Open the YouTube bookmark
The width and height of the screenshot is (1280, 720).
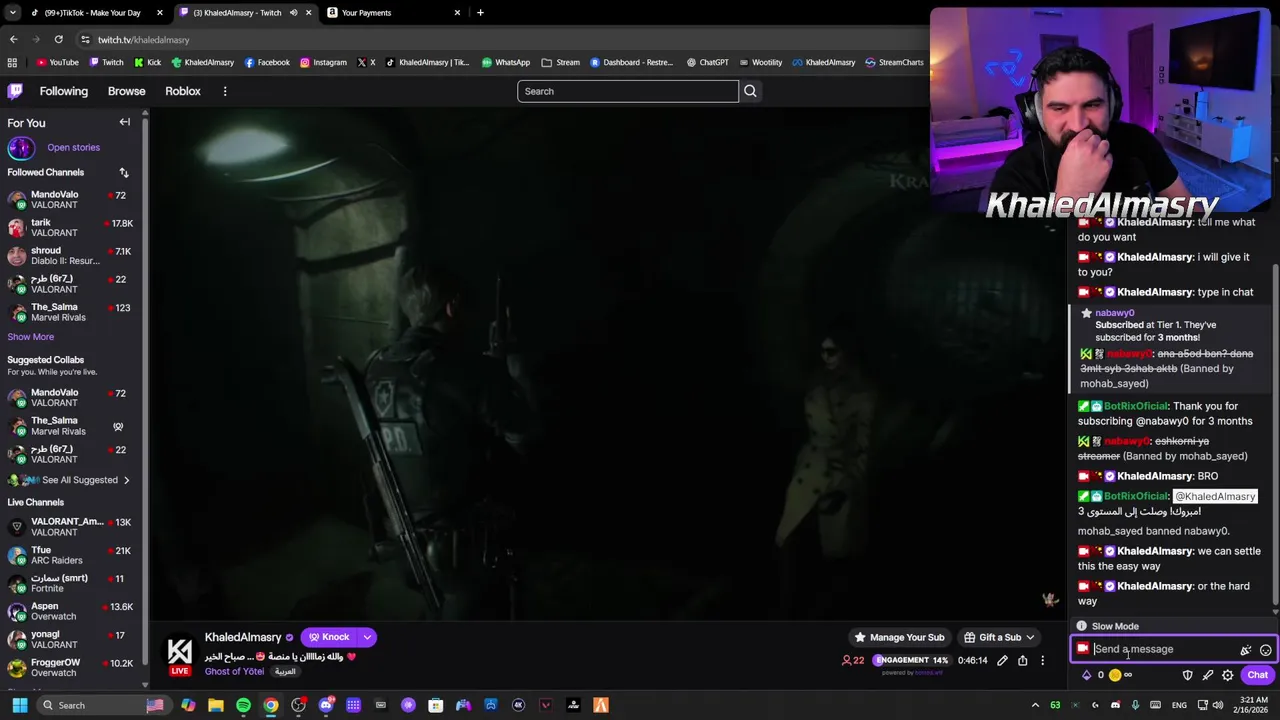click(57, 62)
